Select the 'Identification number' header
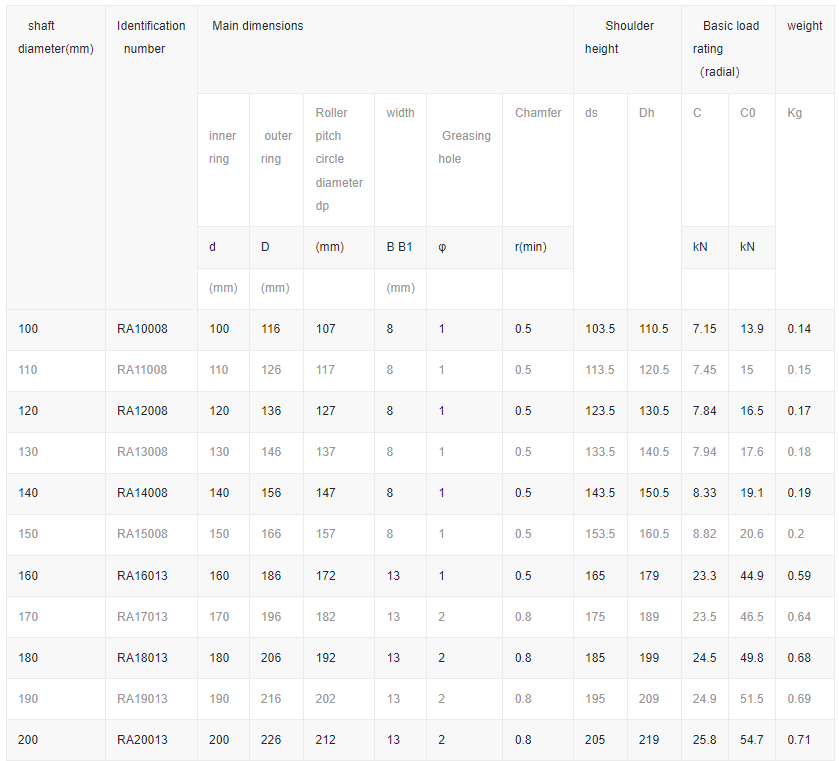The image size is (839, 761). [151, 37]
